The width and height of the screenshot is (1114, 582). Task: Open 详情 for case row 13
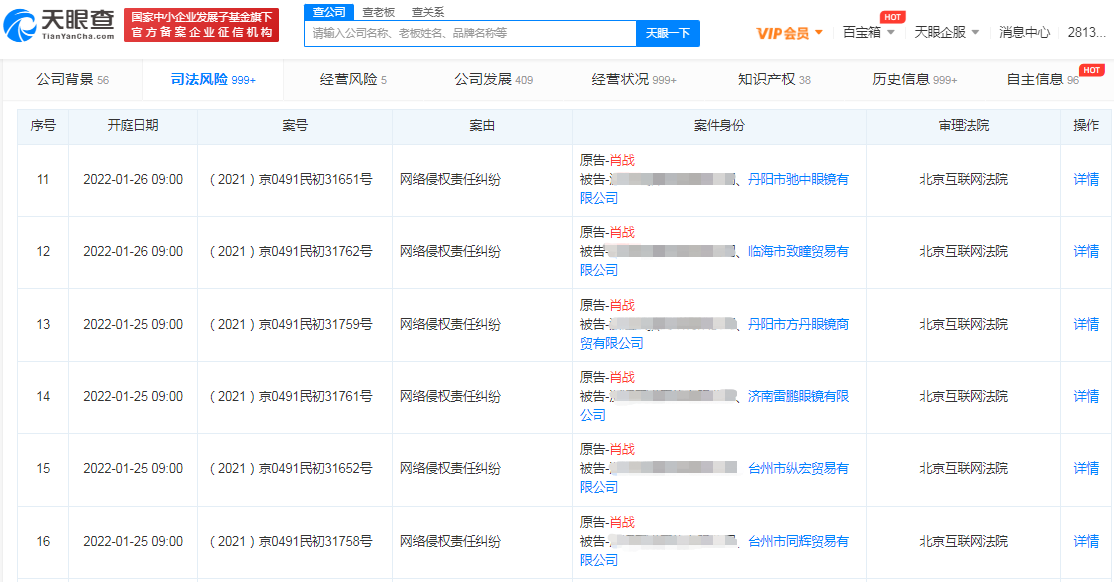tap(1086, 325)
